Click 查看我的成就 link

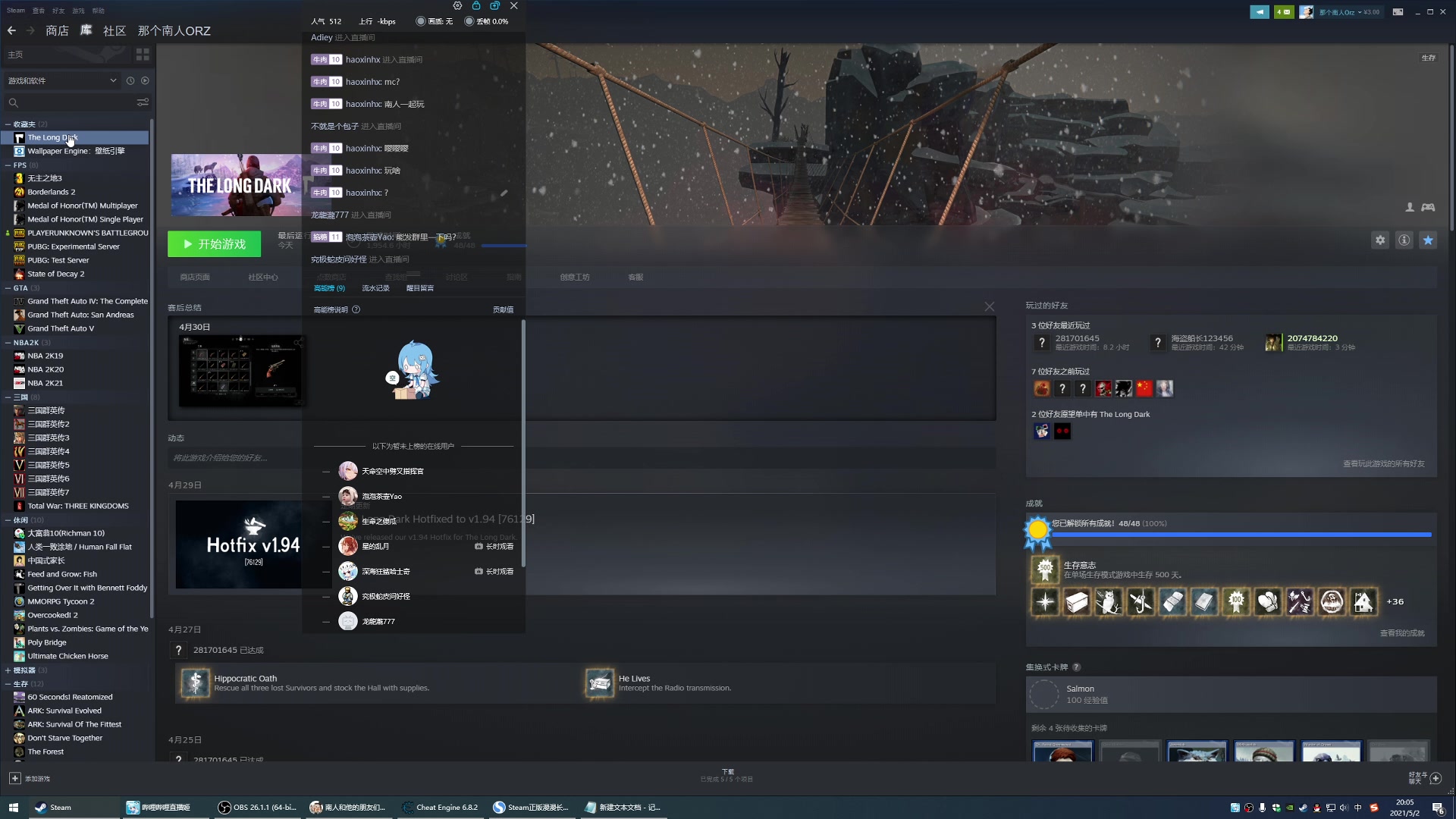(1401, 633)
